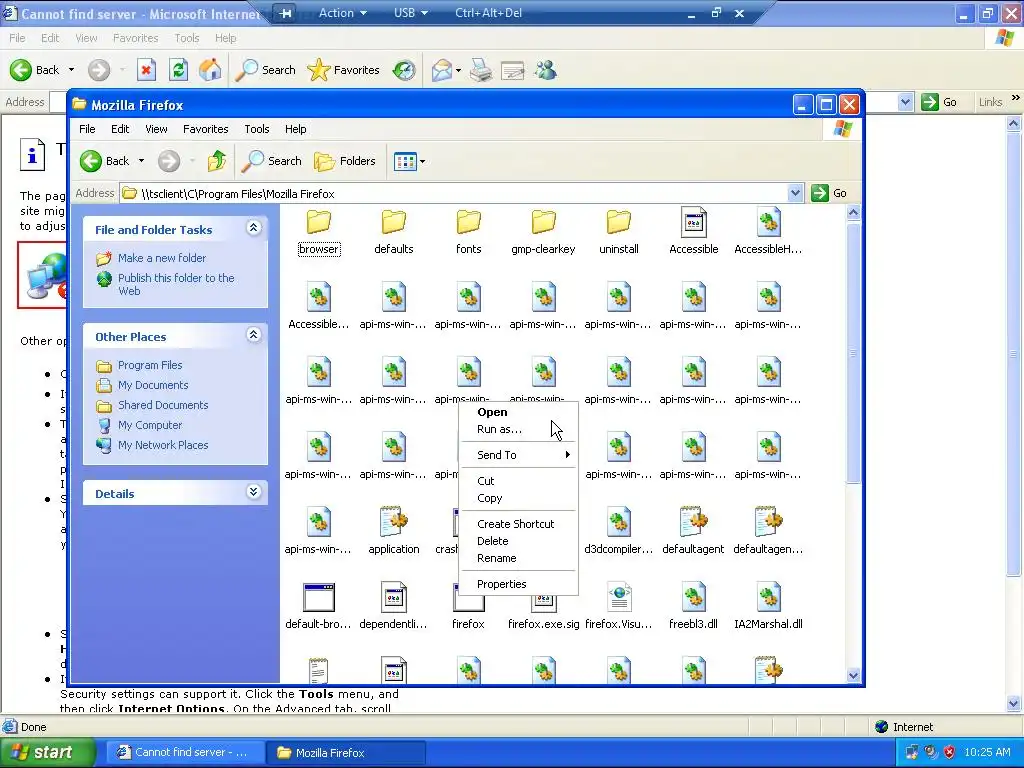
Task: Collapse File and Folder Tasks panel
Action: click(x=253, y=227)
